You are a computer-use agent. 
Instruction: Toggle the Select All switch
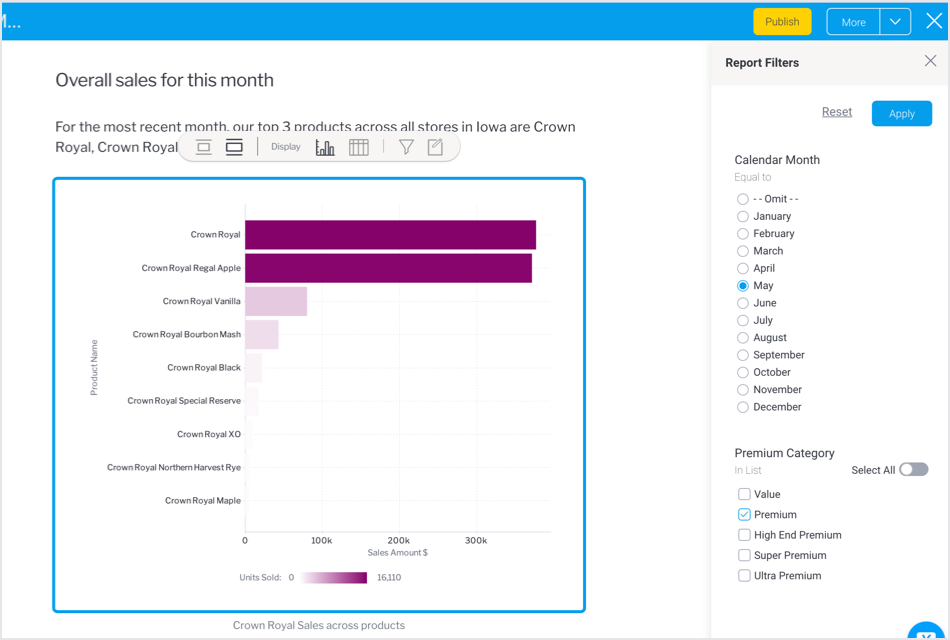pyautogui.click(x=913, y=470)
